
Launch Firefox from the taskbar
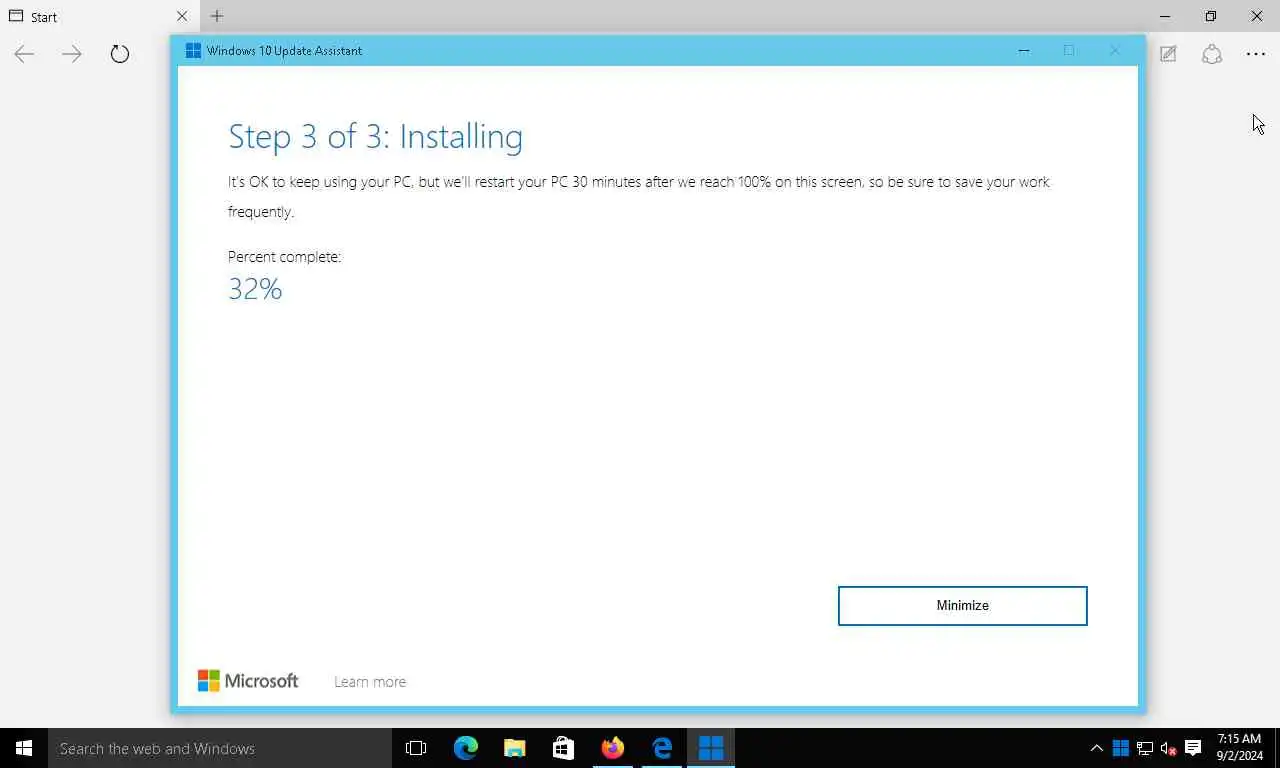[x=613, y=748]
